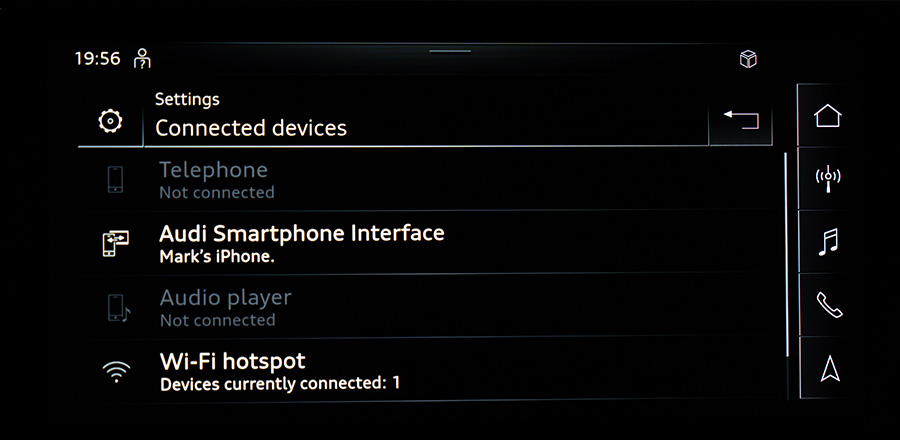Pull down the top handle bar
Viewport: 900px width, 440px height.
tap(449, 50)
